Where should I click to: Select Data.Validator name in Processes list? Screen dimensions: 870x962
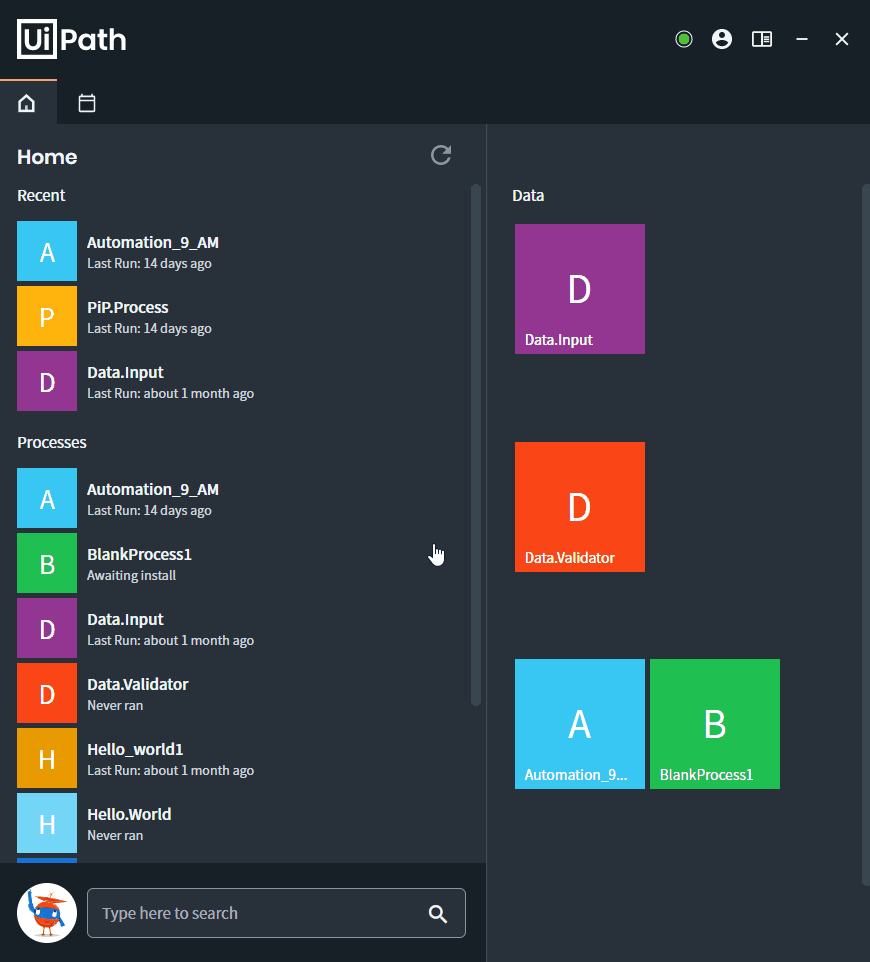click(137, 685)
